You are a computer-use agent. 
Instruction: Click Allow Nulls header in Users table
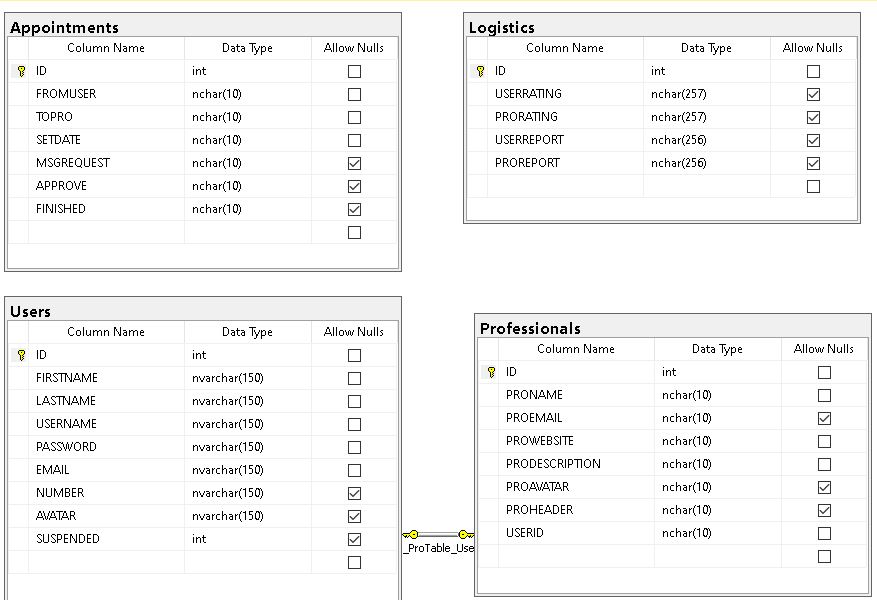click(x=354, y=332)
